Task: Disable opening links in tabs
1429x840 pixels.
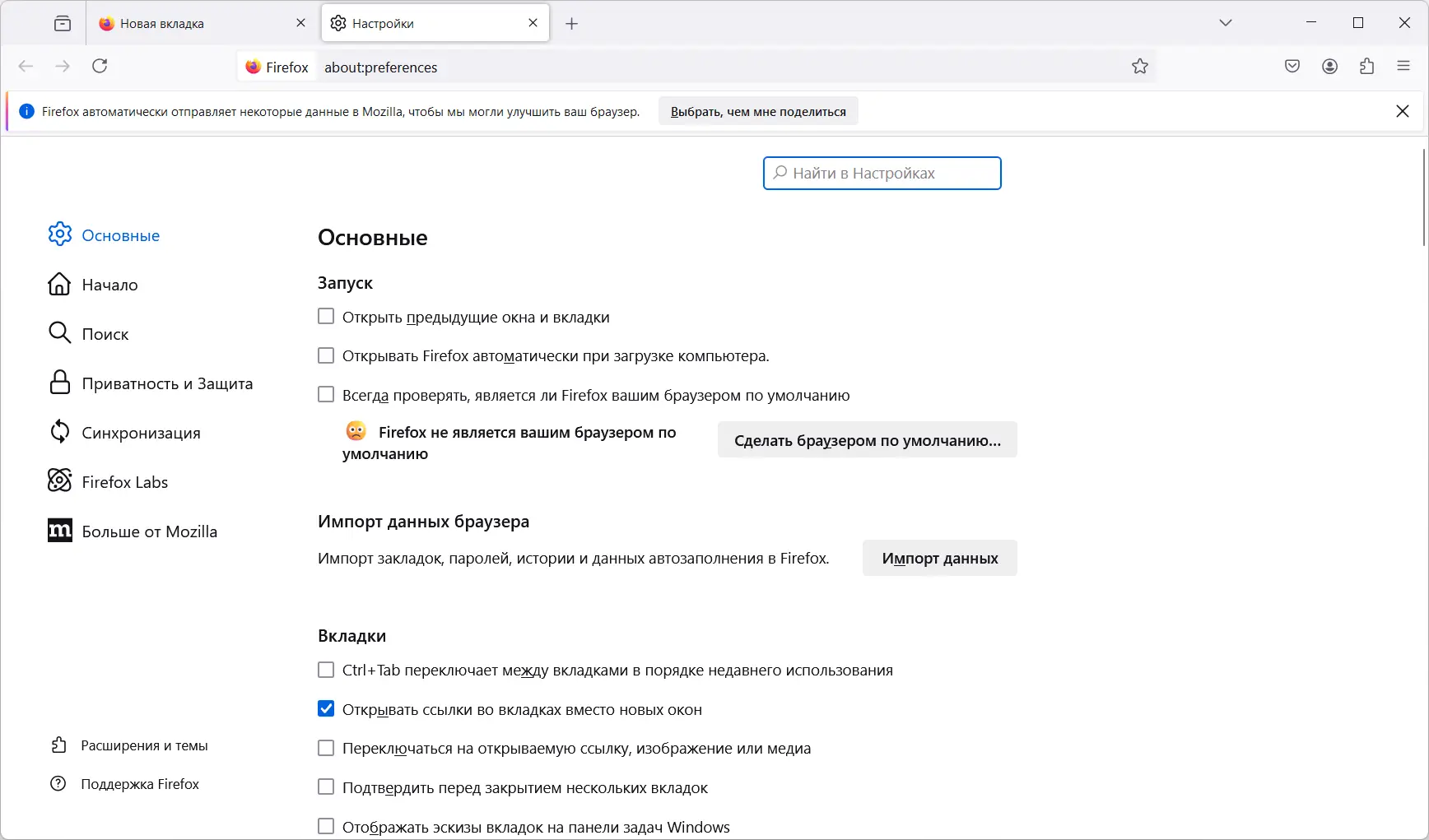Action: (326, 708)
